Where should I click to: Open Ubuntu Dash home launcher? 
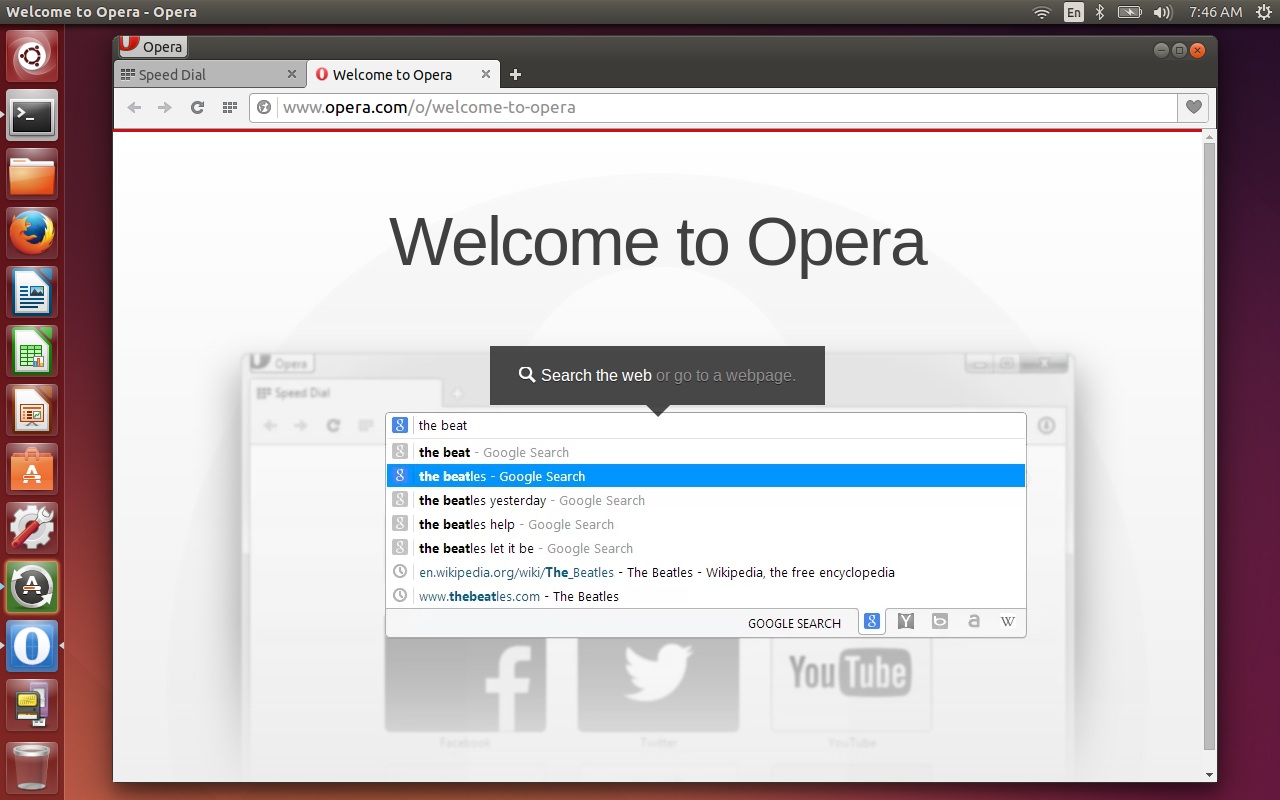pyautogui.click(x=33, y=56)
